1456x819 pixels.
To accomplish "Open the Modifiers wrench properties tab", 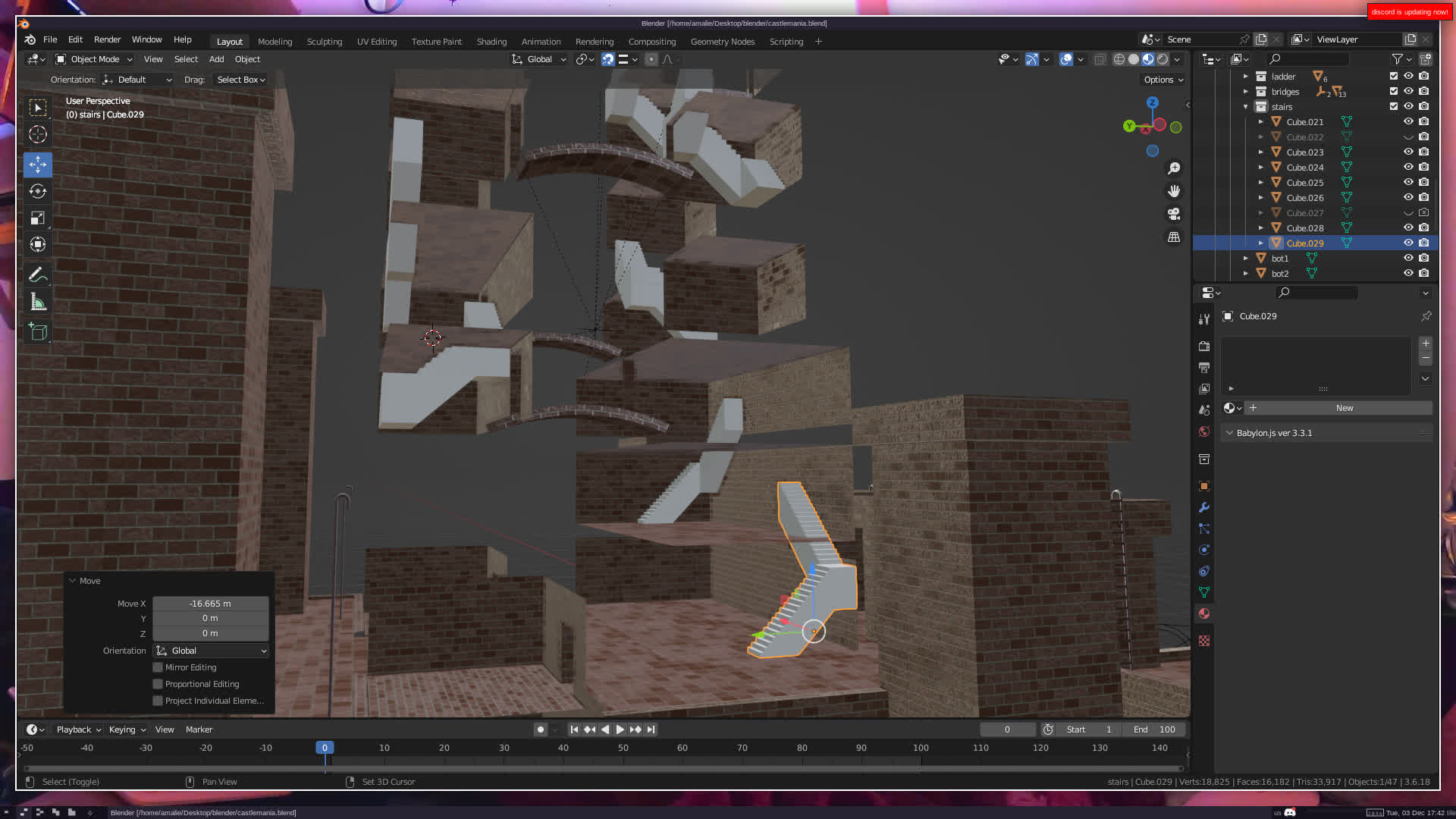I will [1204, 507].
